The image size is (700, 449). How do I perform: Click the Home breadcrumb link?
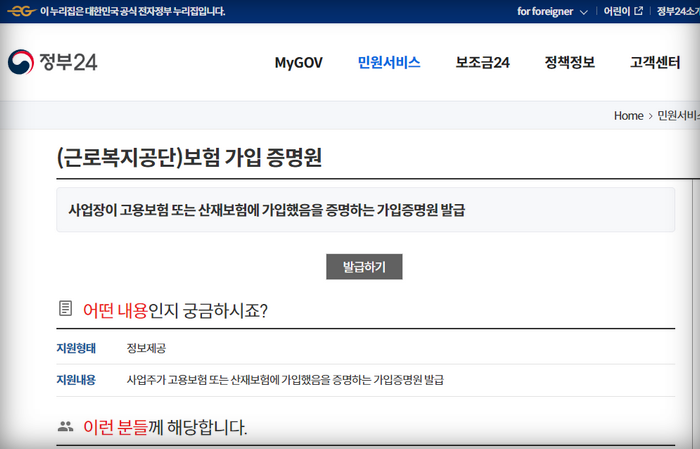tap(628, 115)
